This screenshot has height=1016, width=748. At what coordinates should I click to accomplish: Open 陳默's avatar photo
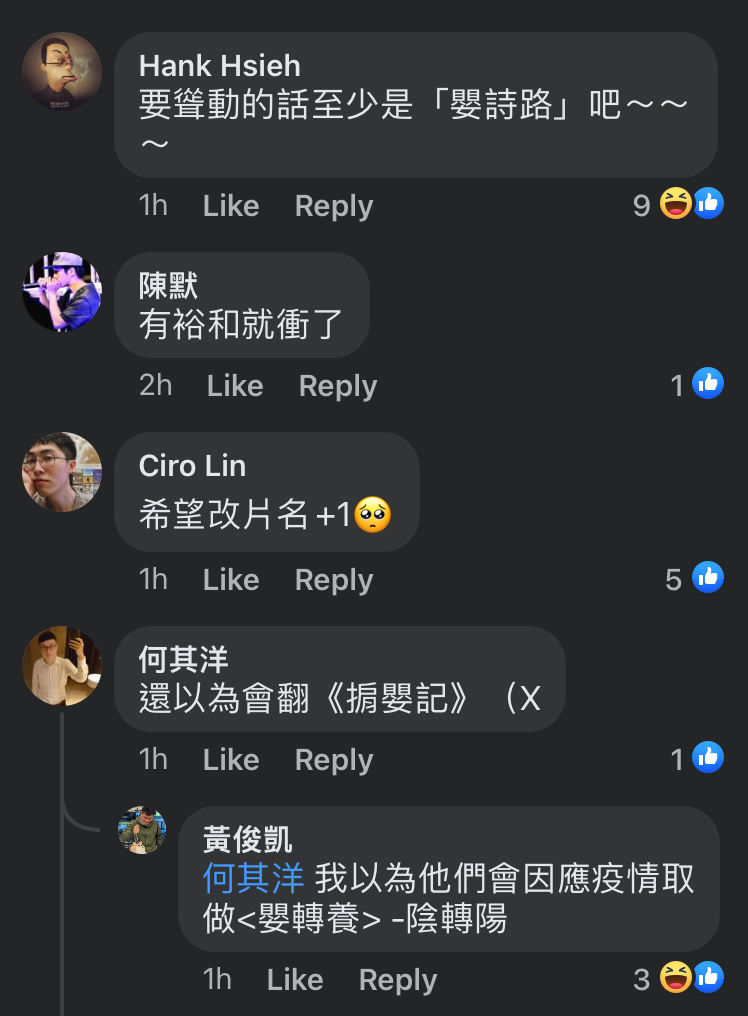[x=62, y=292]
